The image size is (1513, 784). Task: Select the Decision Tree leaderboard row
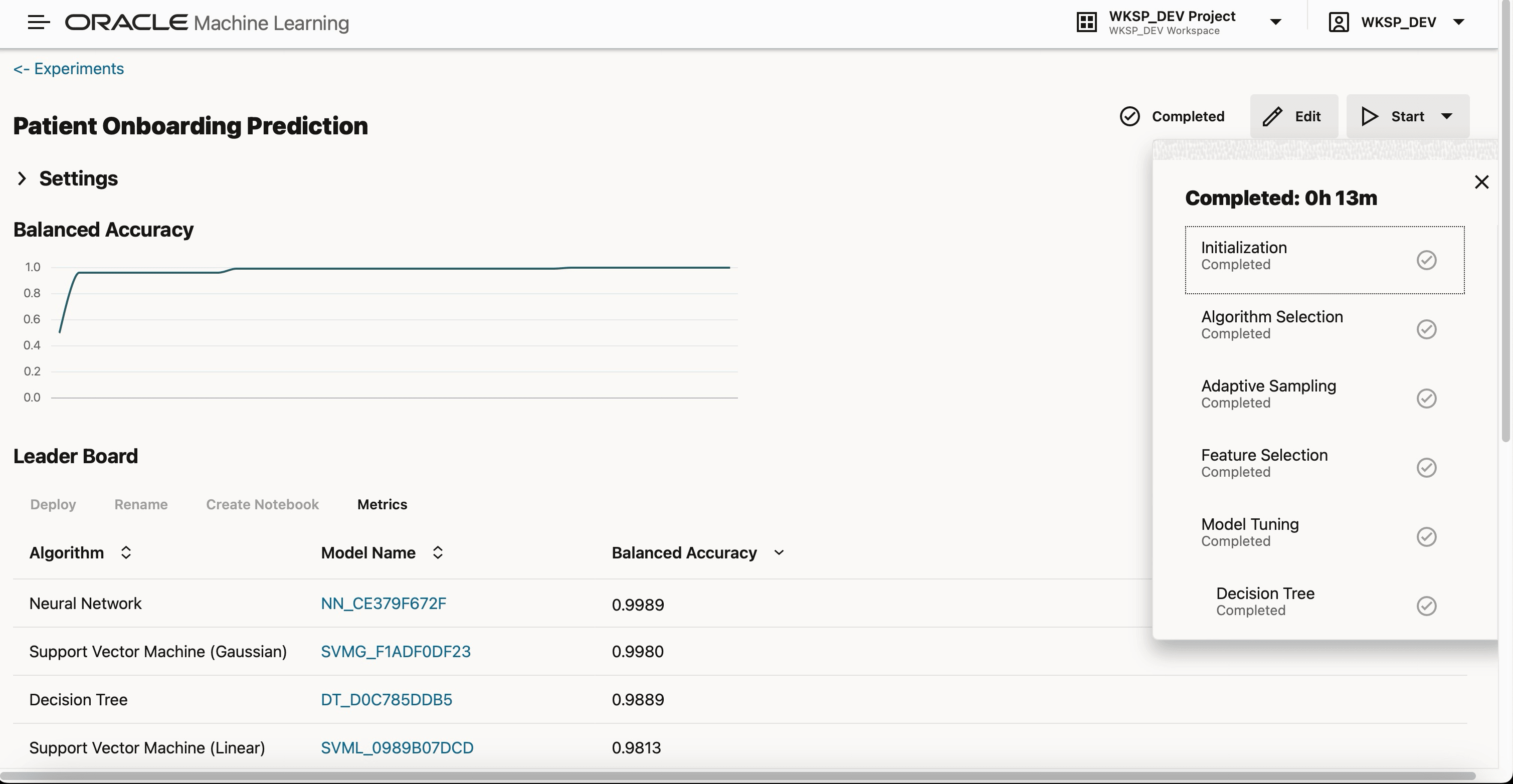pyautogui.click(x=740, y=700)
